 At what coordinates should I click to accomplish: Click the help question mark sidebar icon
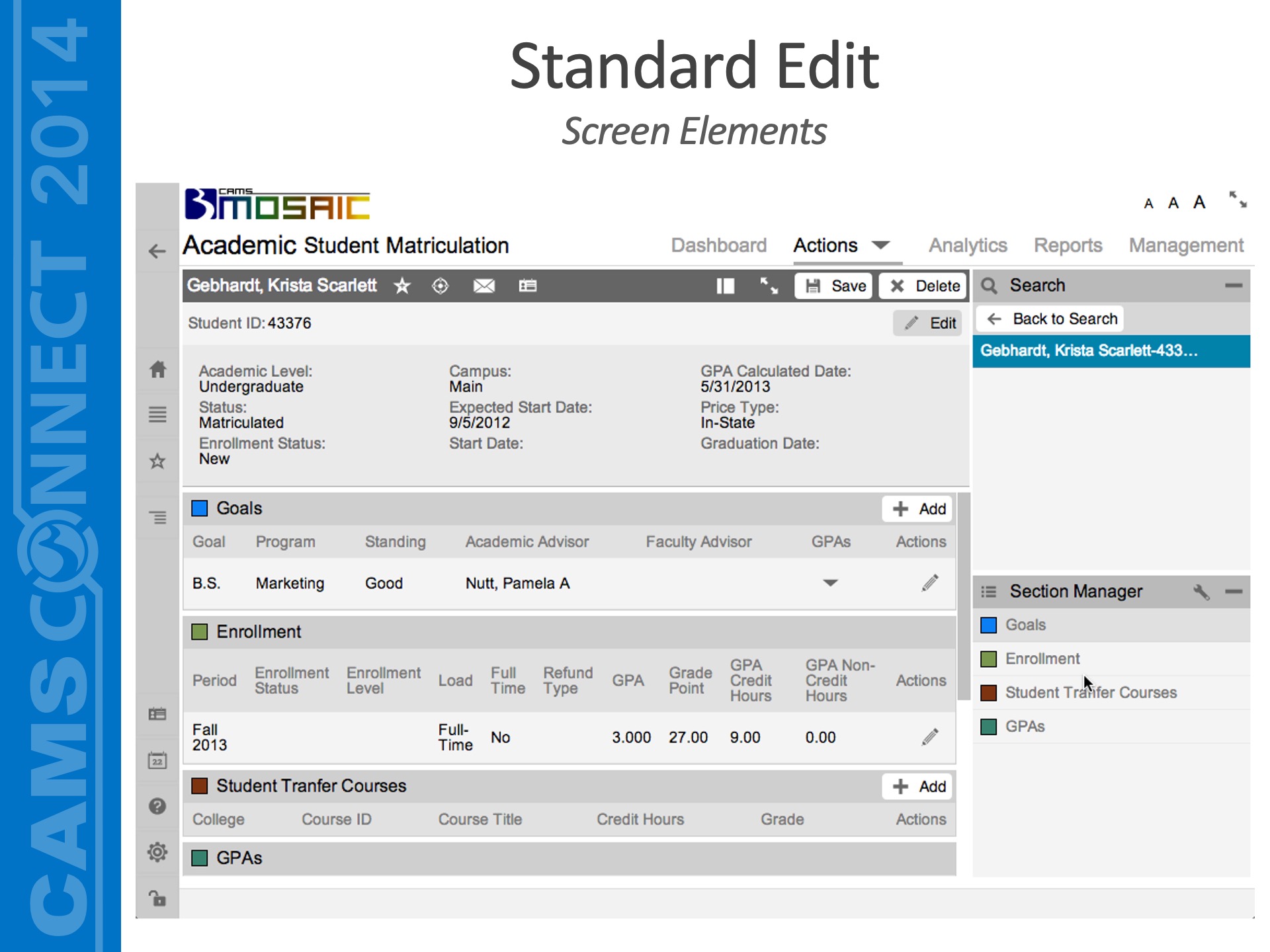pos(157,806)
